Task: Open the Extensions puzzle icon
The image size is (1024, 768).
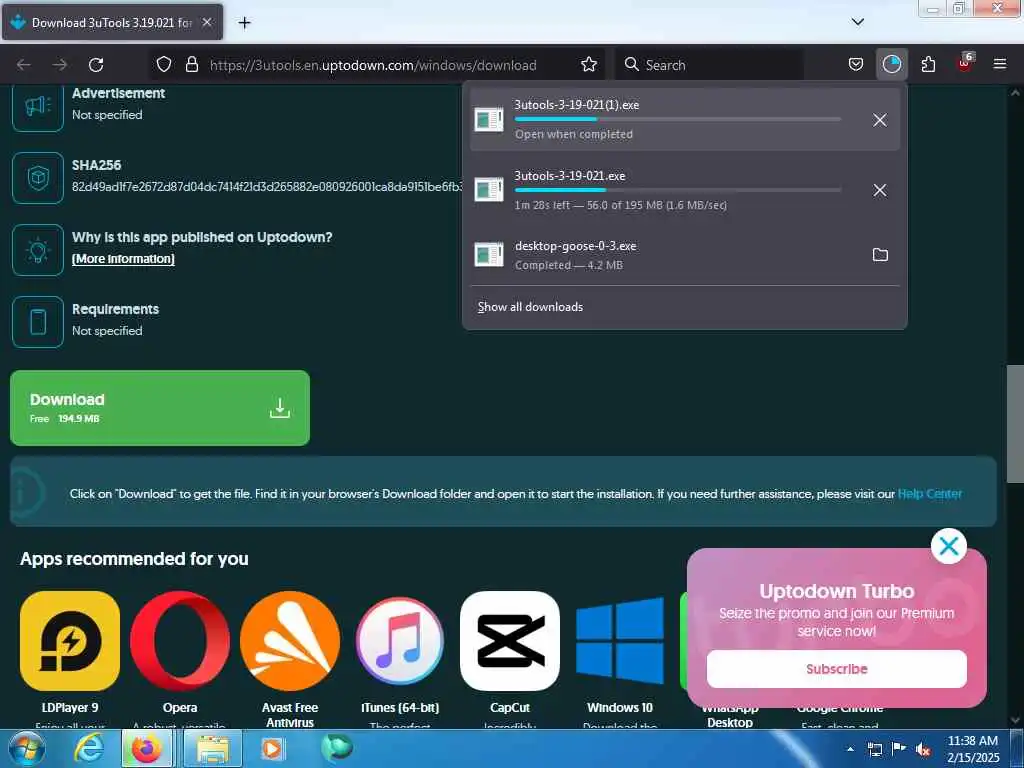Action: point(928,64)
